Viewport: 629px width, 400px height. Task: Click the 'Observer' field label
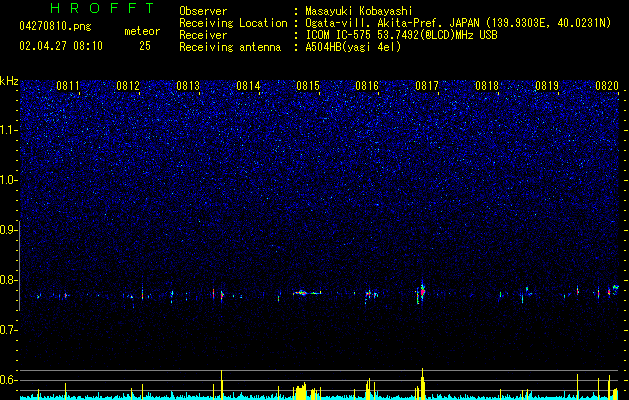click(x=203, y=11)
